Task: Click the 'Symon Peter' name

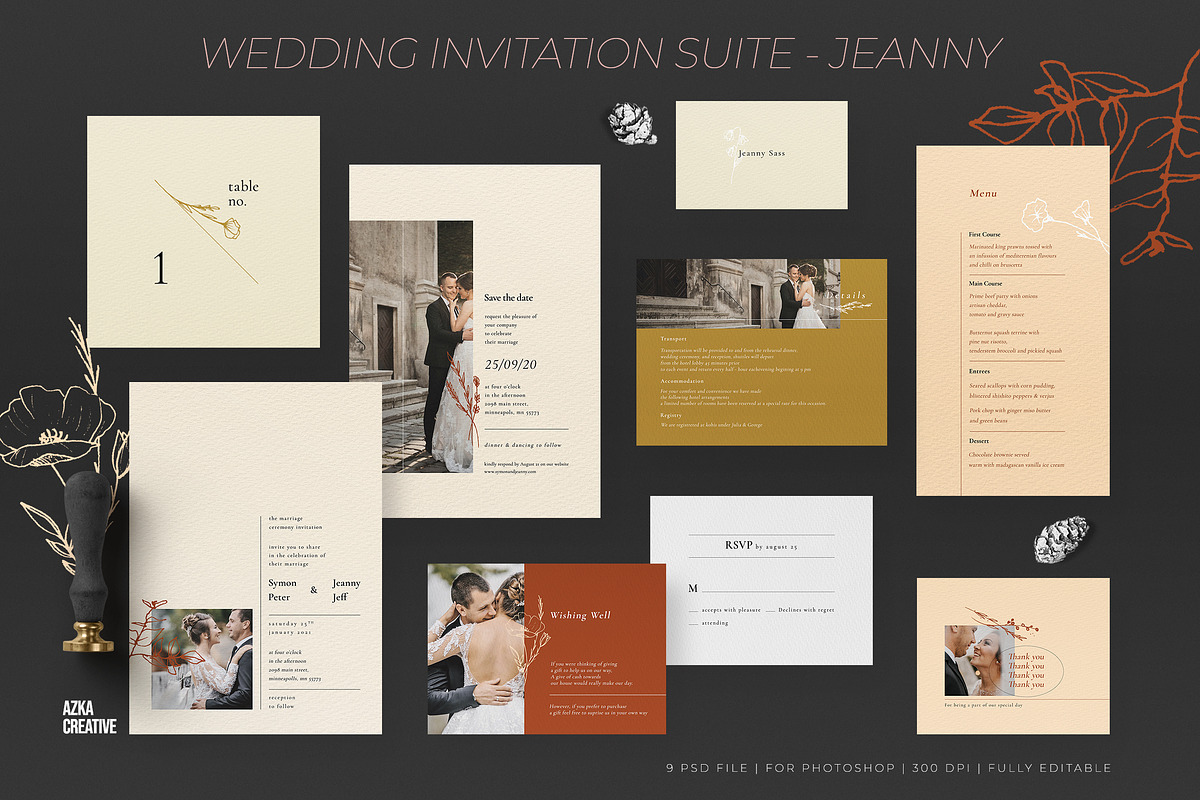Action: (x=283, y=590)
